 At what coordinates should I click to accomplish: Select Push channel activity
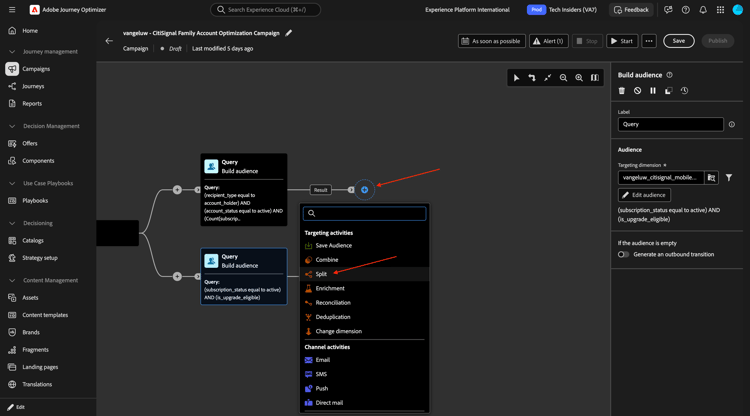[x=364, y=389]
